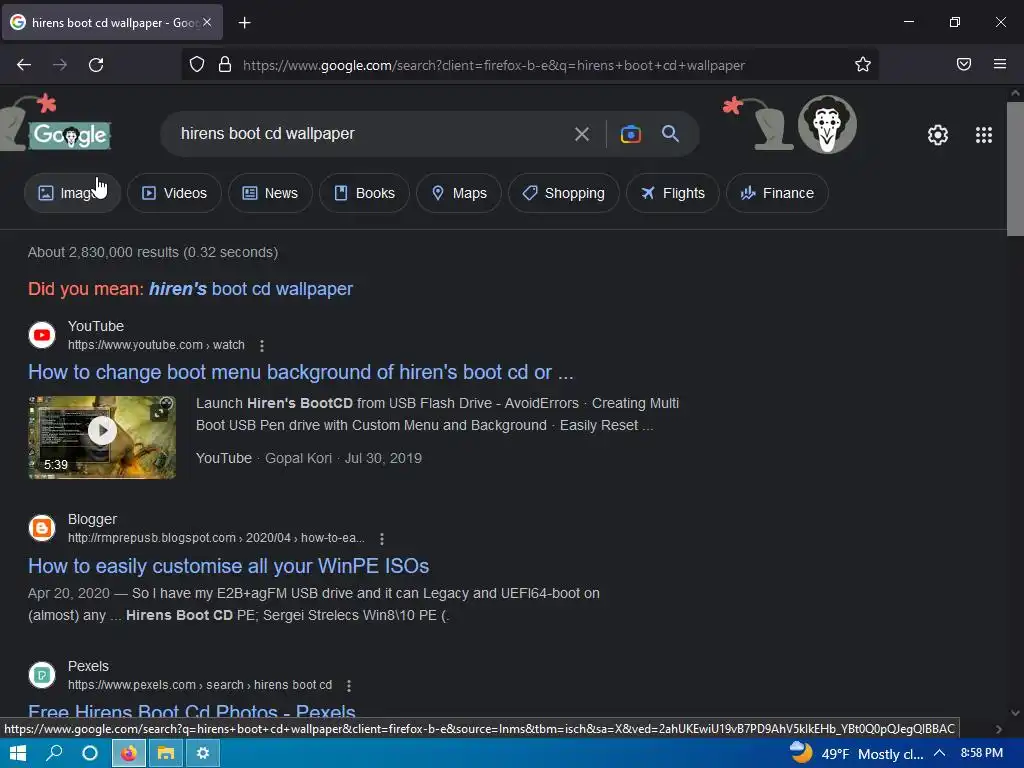1024x768 pixels.
Task: Clear the search query text
Action: click(581, 135)
